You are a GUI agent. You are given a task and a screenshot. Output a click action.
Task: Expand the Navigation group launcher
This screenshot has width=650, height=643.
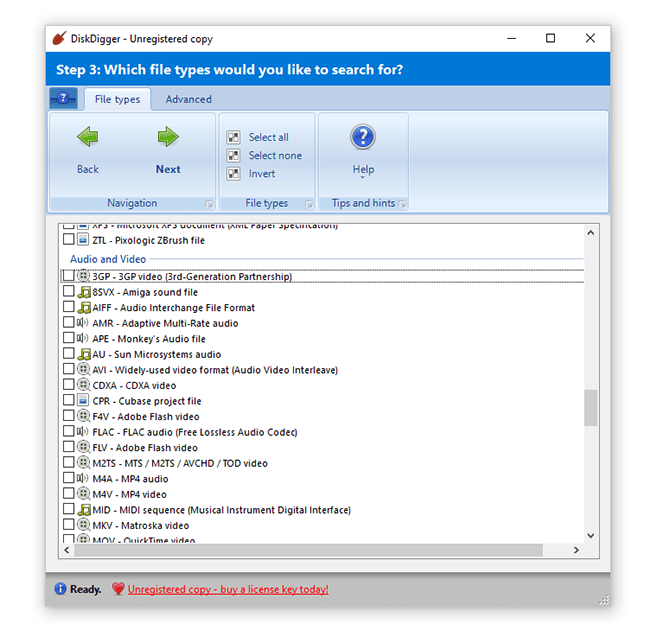209,204
